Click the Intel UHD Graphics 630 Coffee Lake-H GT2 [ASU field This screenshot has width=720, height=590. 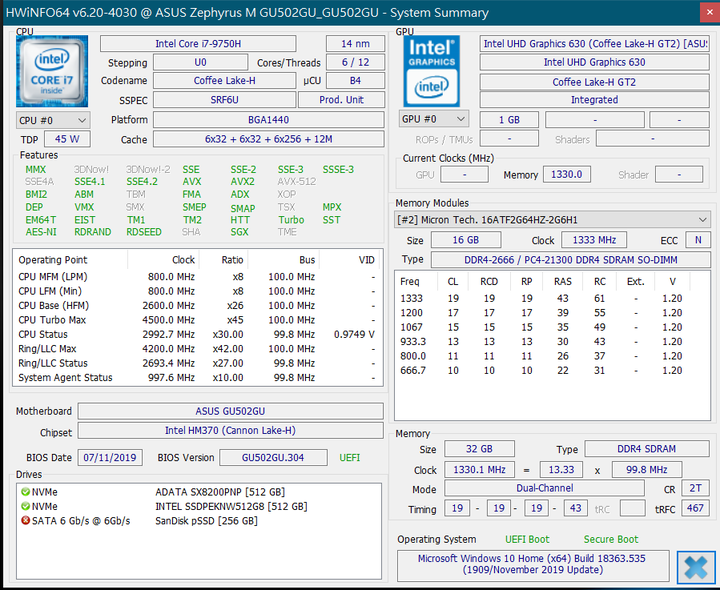coord(595,44)
